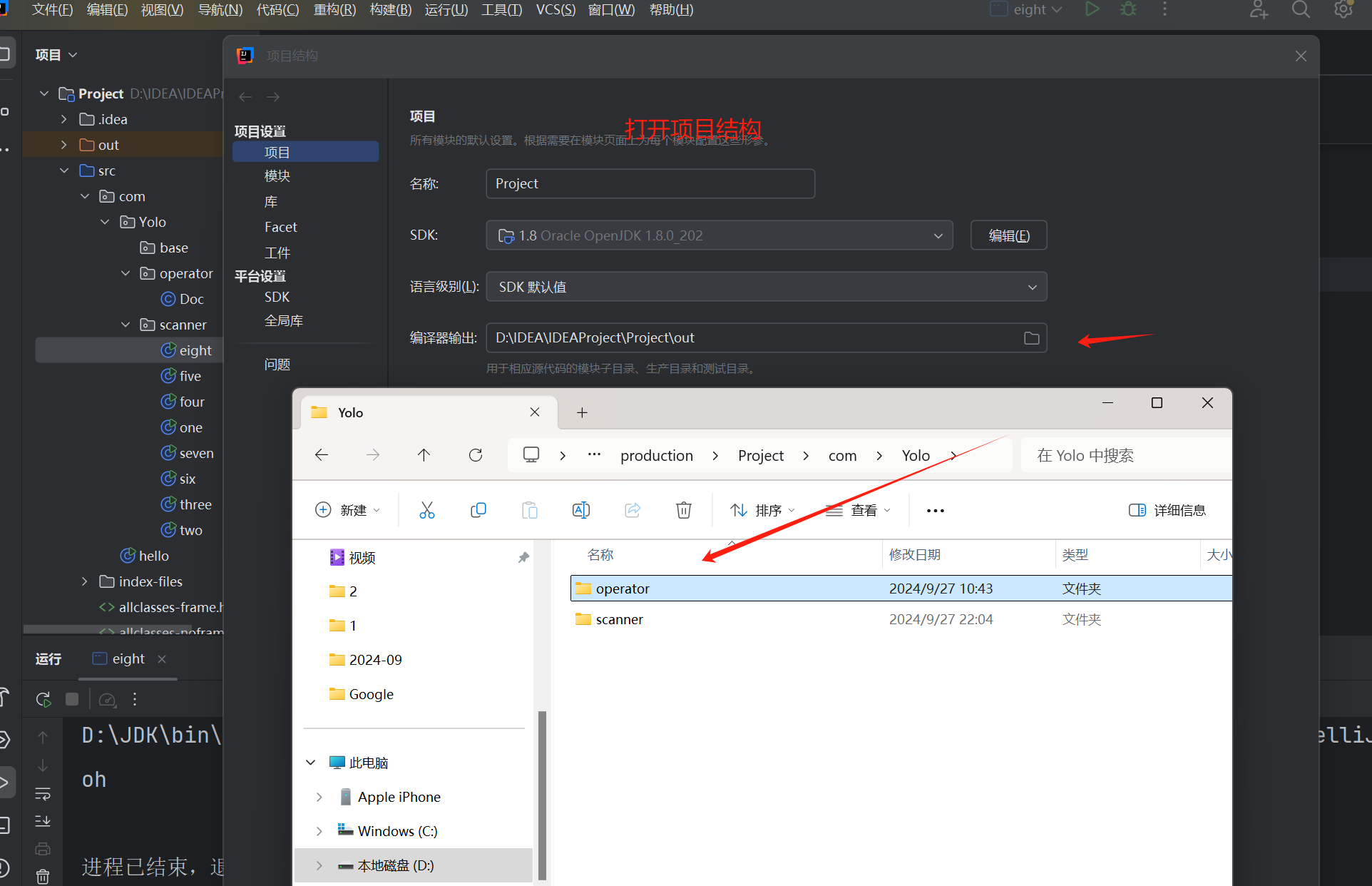Open the IDE search magnifier icon
Screen dimensions: 1372x886
[1301, 9]
